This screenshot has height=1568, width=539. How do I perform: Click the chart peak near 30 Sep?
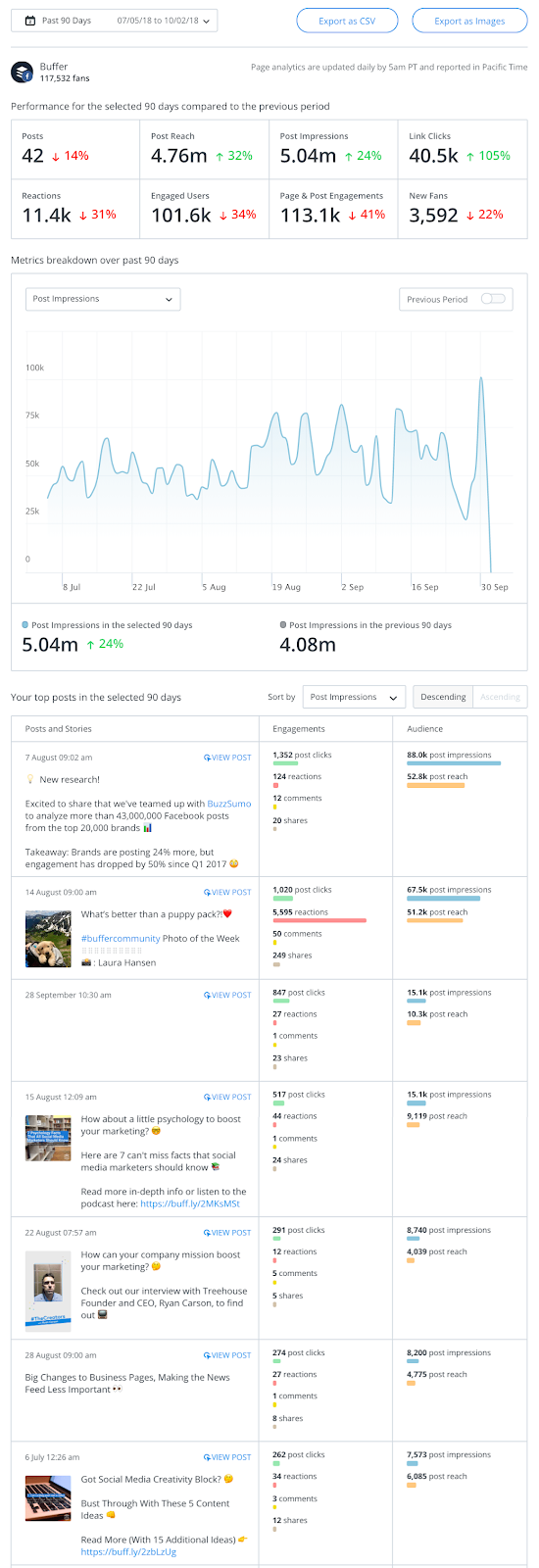pyautogui.click(x=480, y=378)
